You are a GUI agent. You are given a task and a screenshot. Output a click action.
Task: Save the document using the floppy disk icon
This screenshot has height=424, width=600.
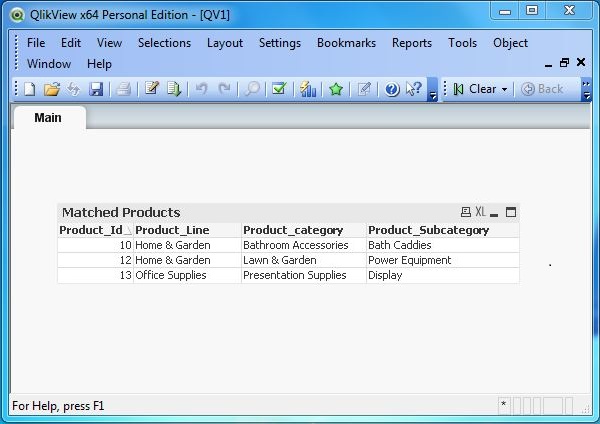pyautogui.click(x=96, y=89)
